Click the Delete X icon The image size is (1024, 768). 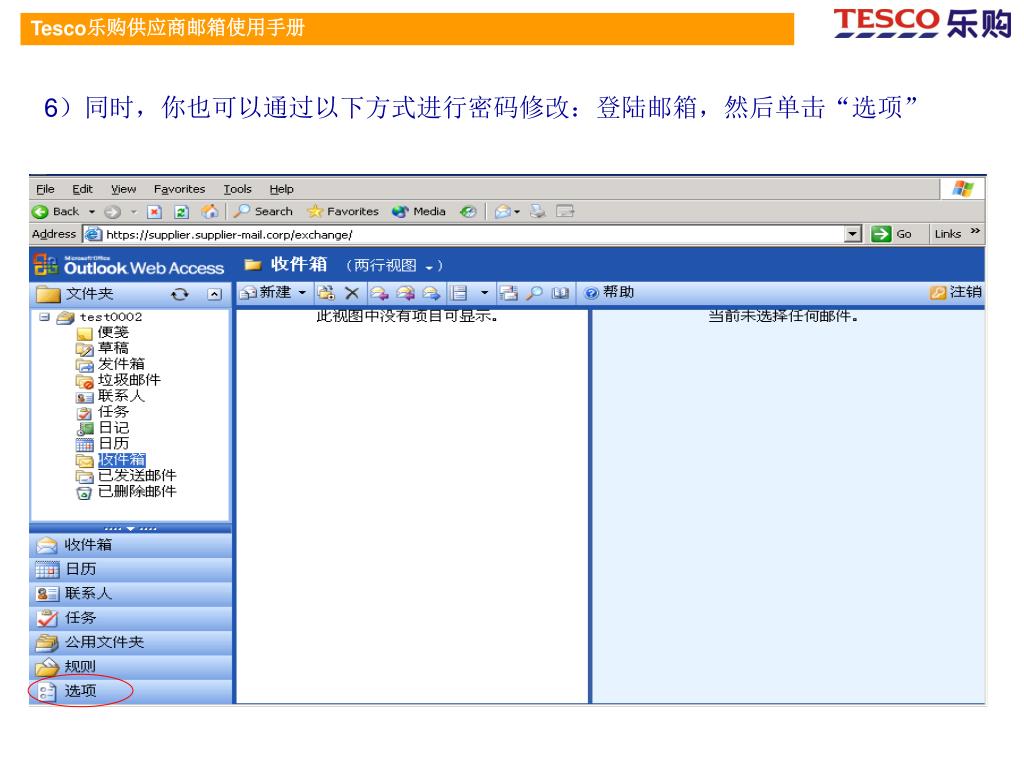click(352, 293)
